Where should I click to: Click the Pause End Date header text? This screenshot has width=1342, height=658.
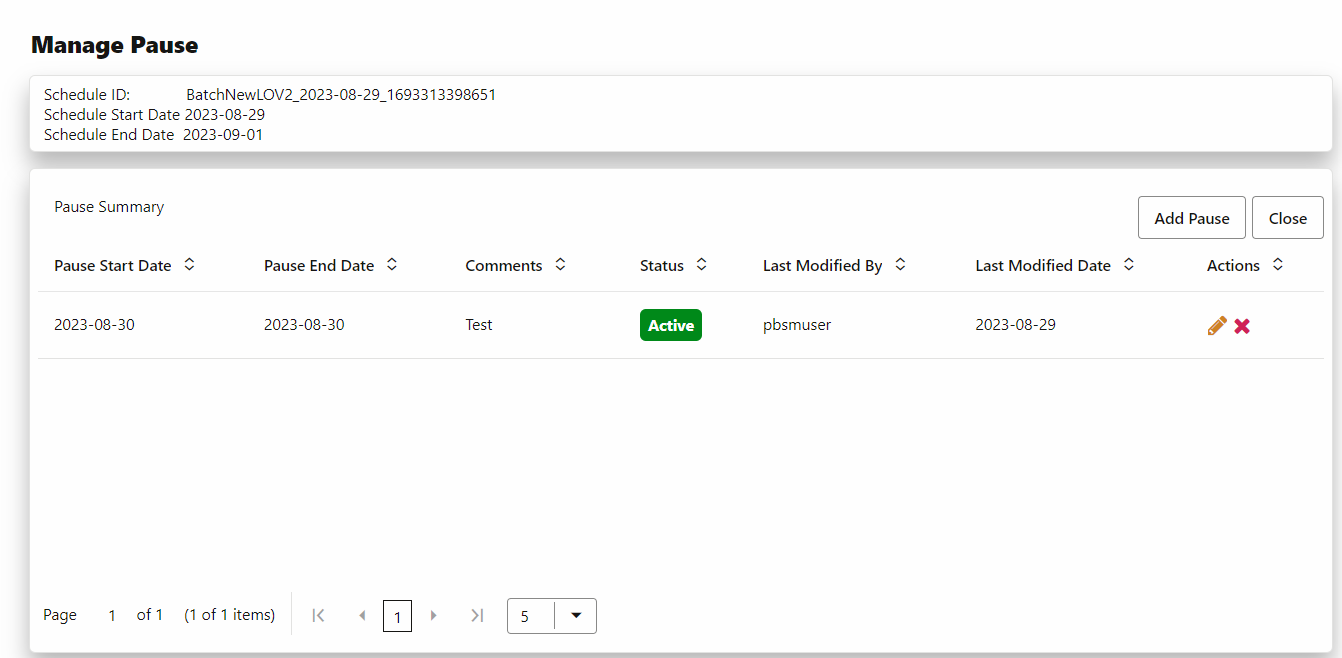319,266
